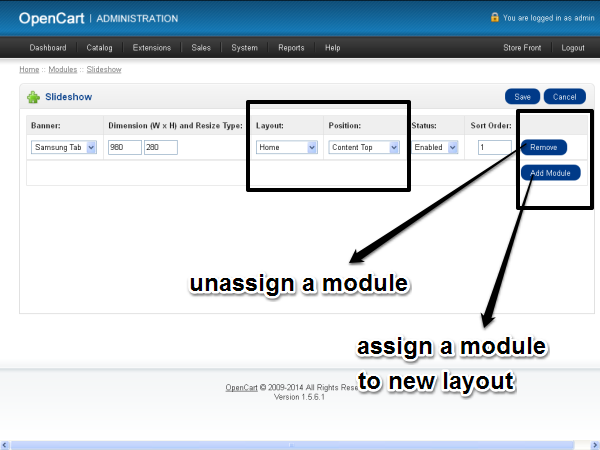The height and width of the screenshot is (450, 600).
Task: Click the Home breadcrumb link
Action: pos(29,69)
